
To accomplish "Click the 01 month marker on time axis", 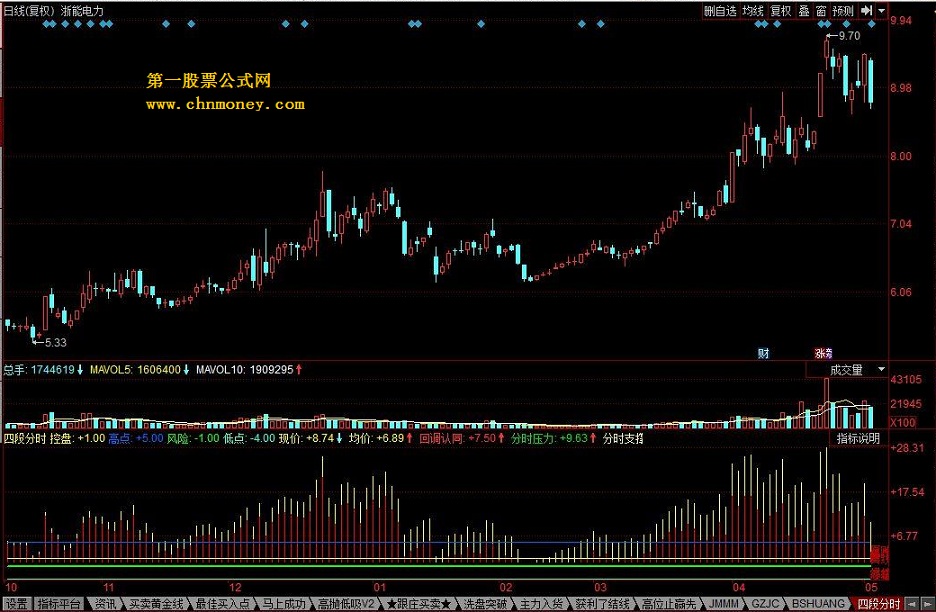I will tap(380, 588).
